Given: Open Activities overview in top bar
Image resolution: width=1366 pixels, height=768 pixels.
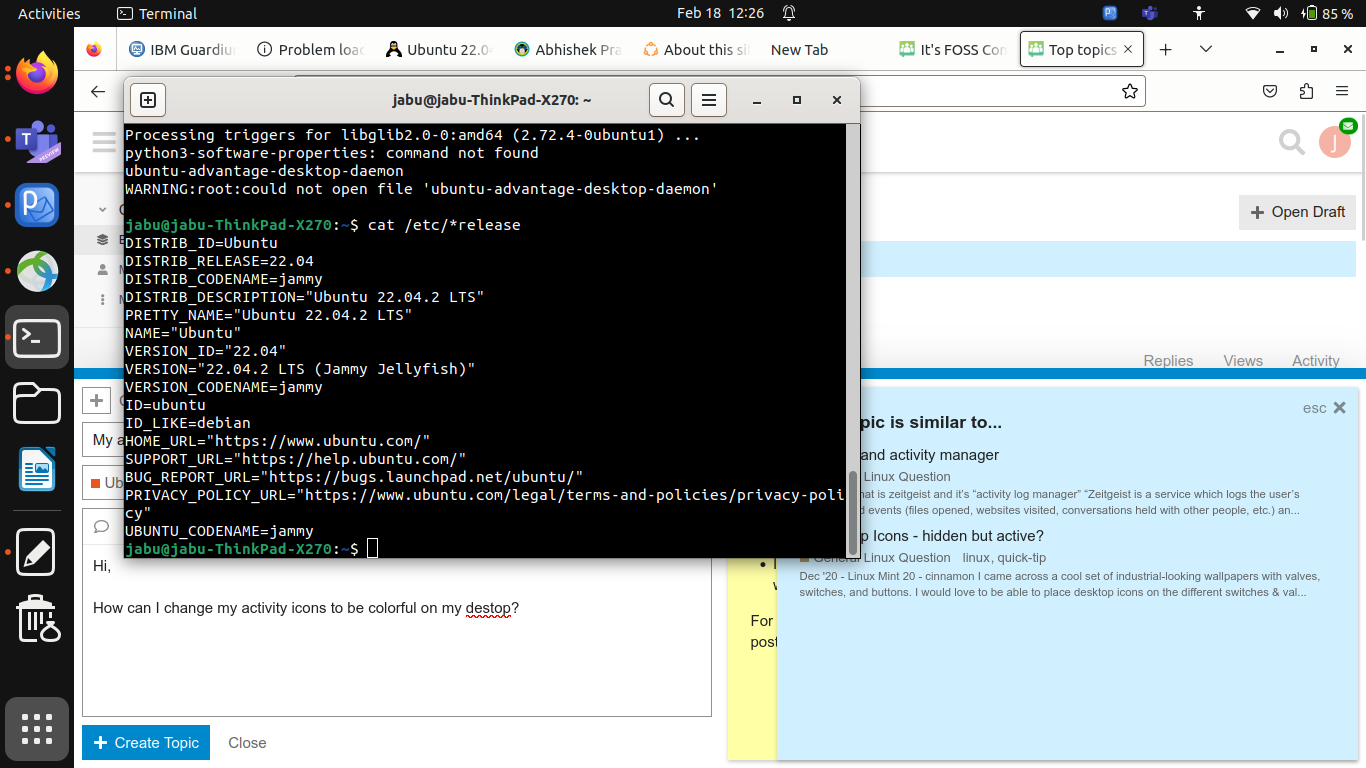Looking at the screenshot, I should pos(49,13).
